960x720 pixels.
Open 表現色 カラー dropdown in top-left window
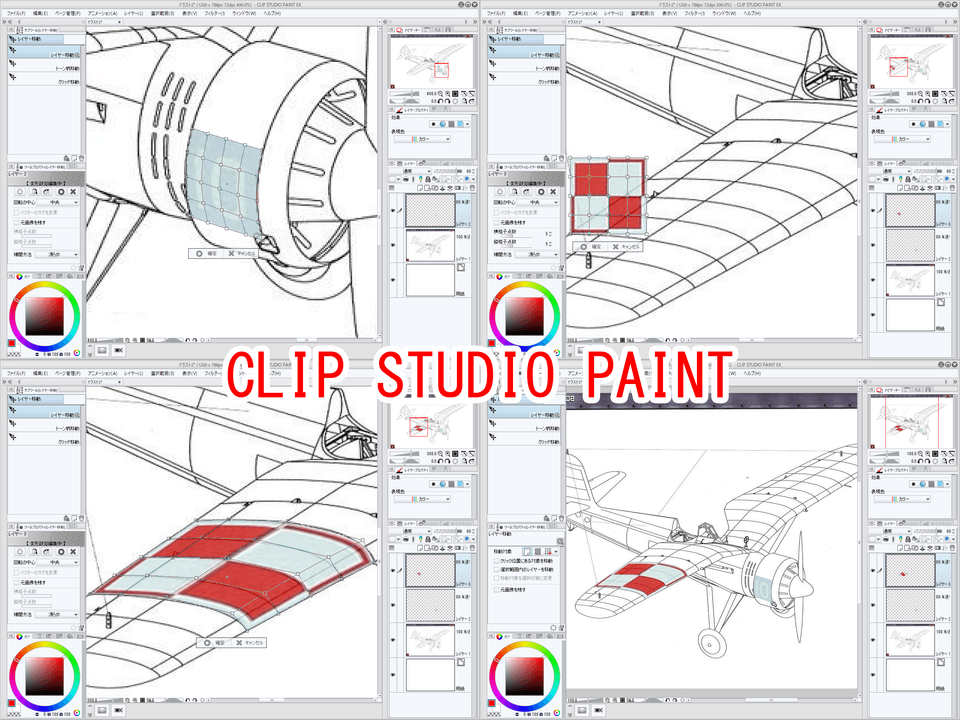(x=422, y=139)
